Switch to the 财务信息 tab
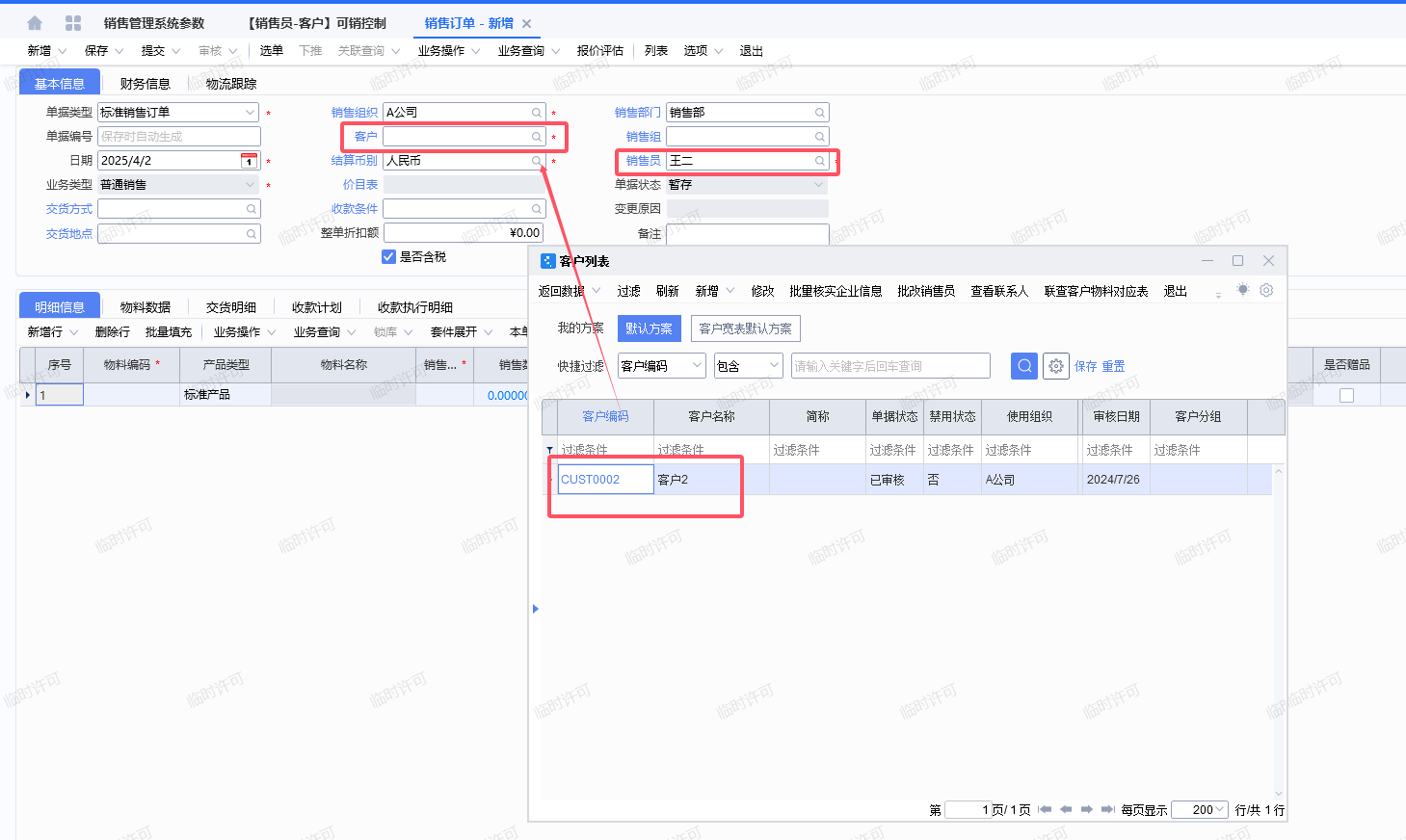 point(145,84)
